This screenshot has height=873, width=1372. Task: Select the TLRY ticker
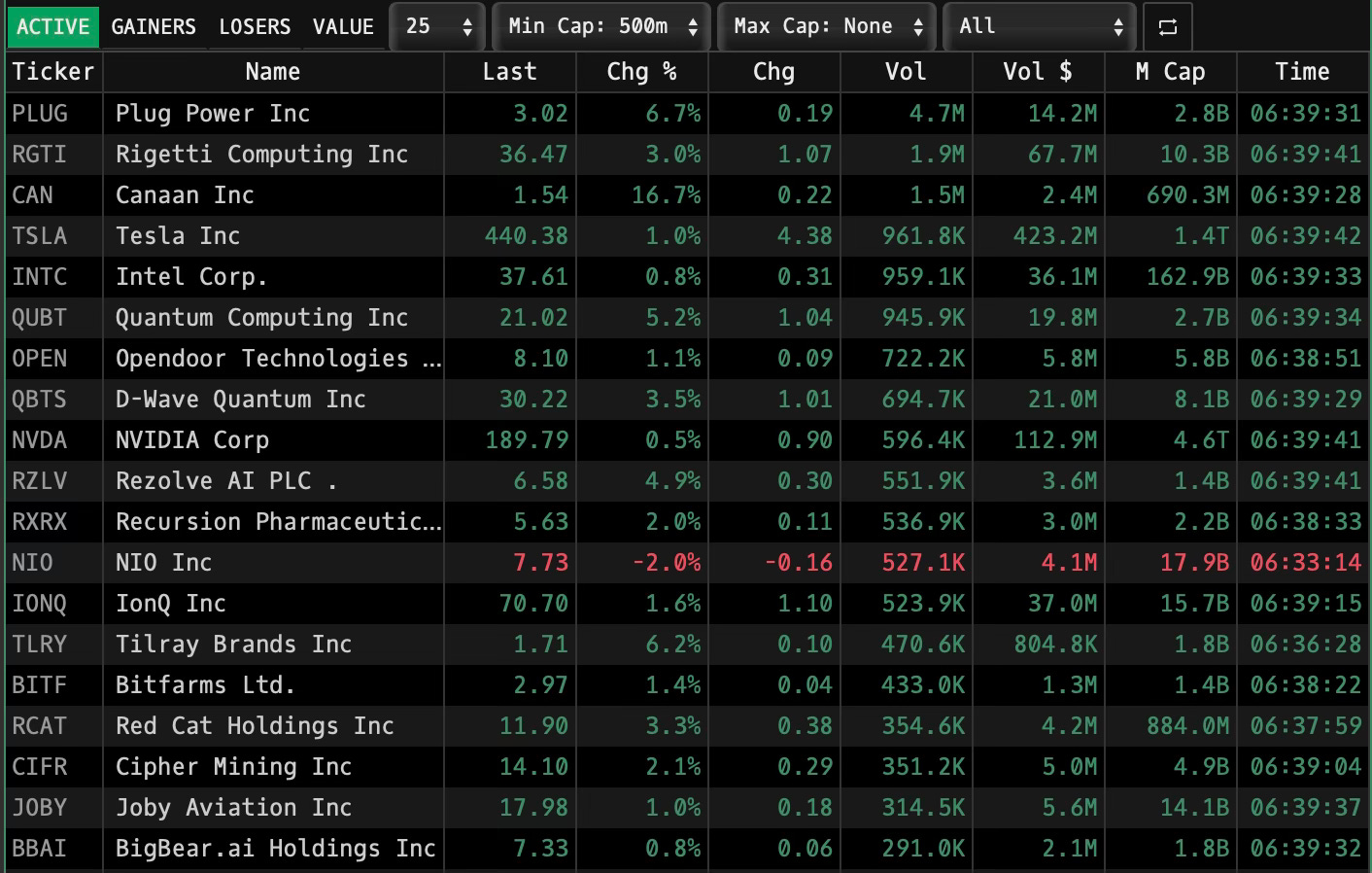click(x=40, y=645)
